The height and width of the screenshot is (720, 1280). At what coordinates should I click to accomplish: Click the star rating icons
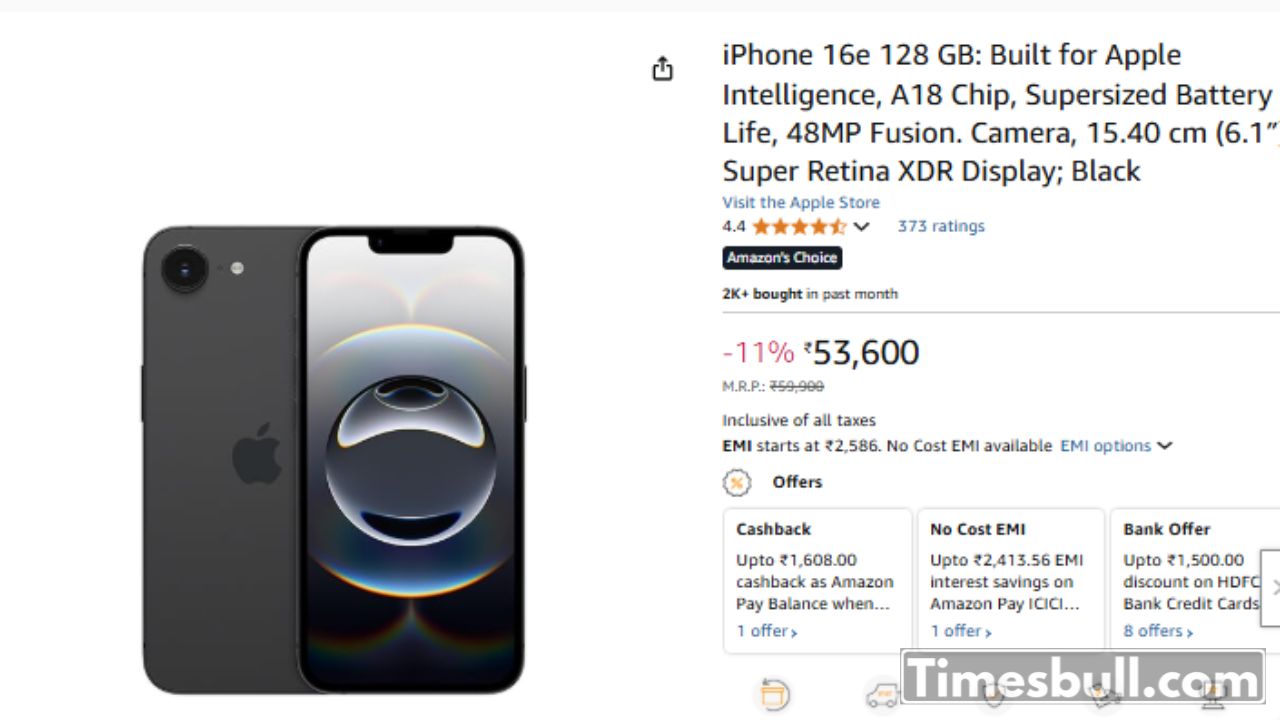click(x=798, y=227)
